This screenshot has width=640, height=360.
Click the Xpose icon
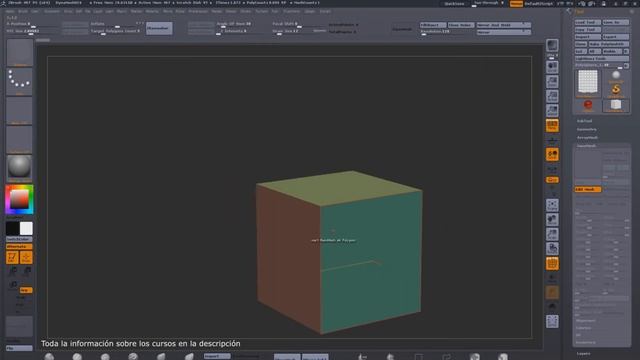pos(552,321)
